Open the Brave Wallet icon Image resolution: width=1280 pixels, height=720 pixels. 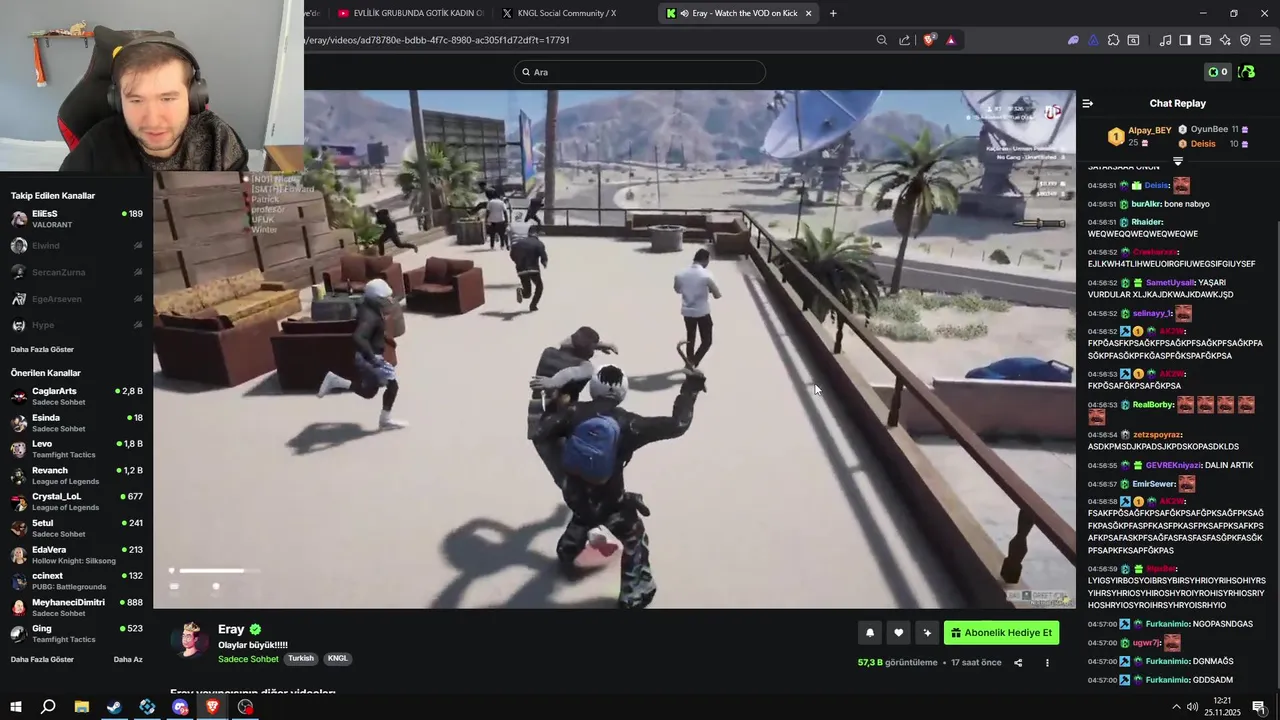pos(1205,40)
